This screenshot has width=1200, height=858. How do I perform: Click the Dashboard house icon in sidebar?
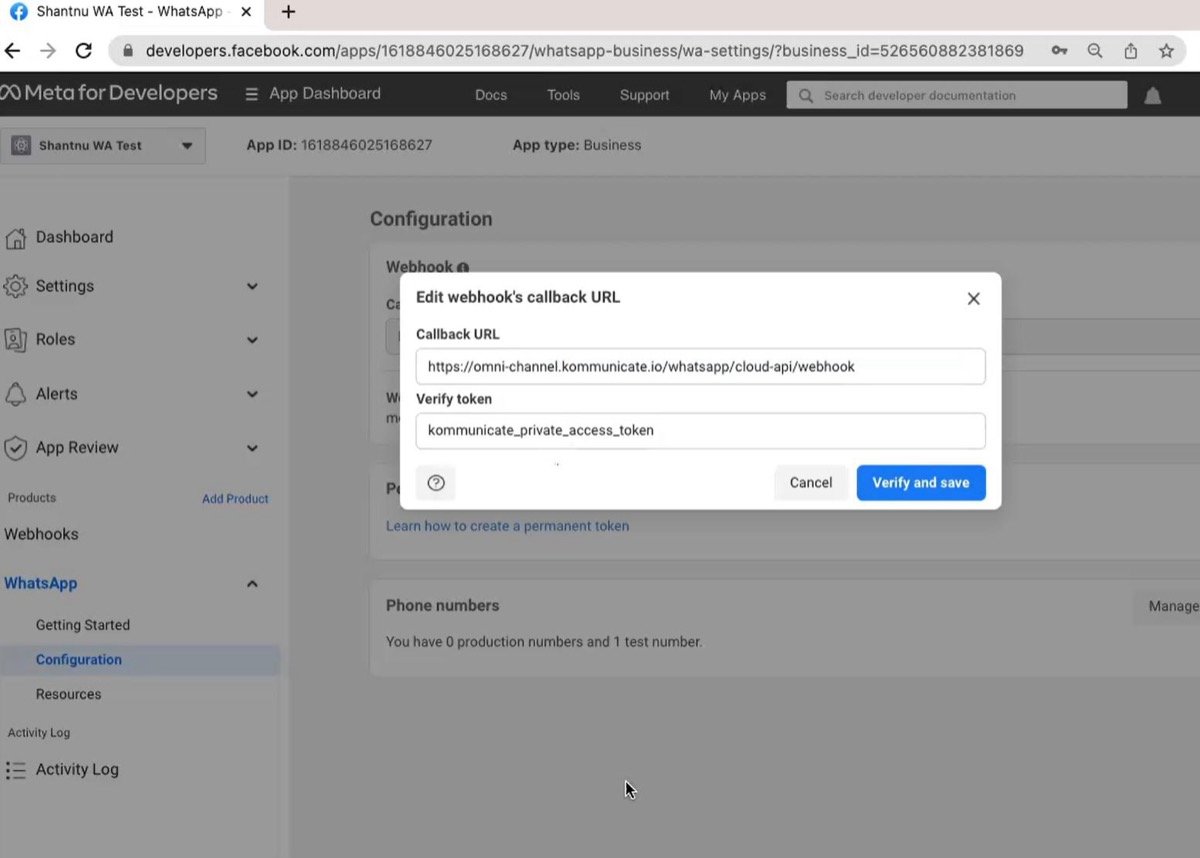point(15,238)
